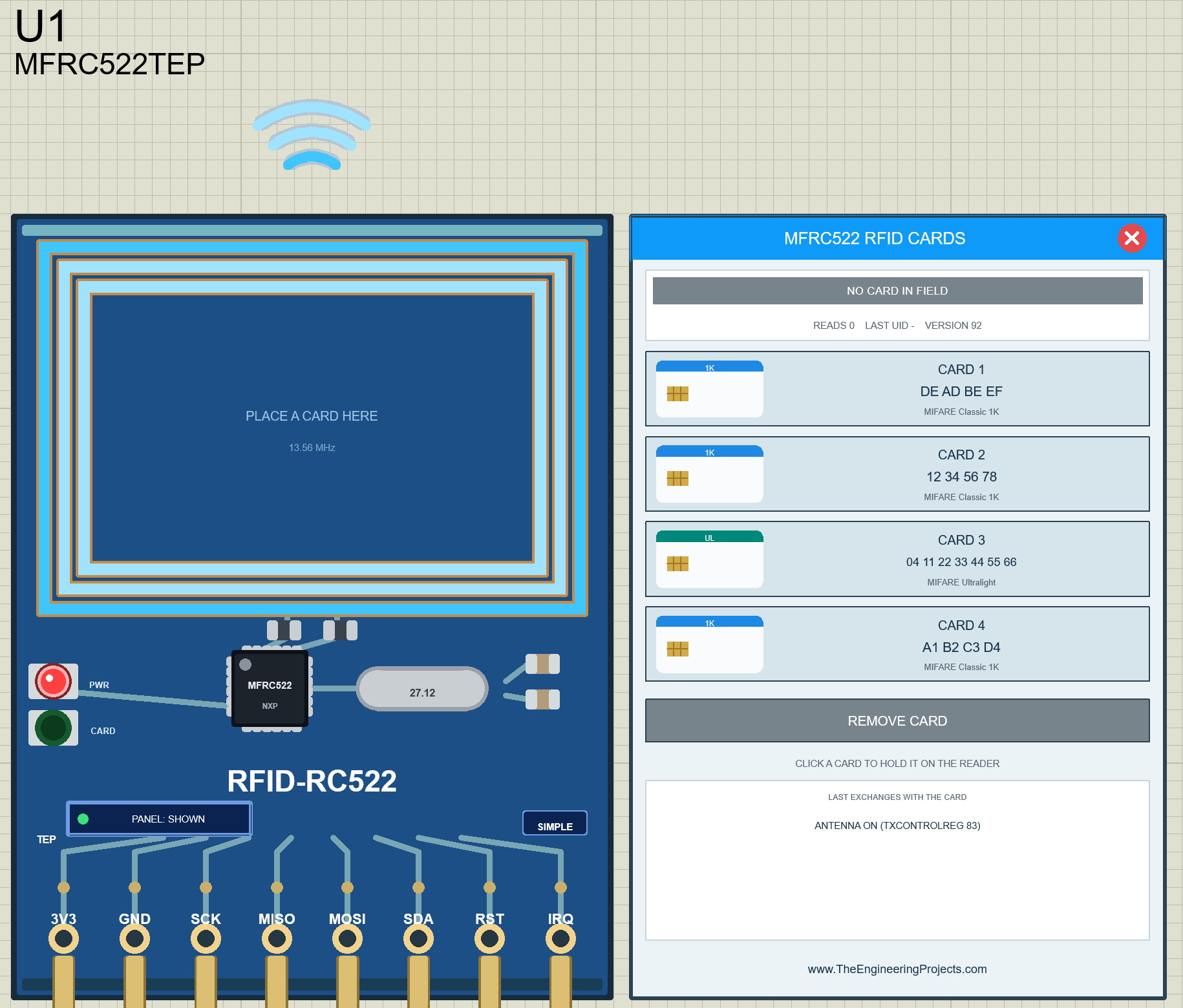Select Card 1 with UID DE AD BE EF
The height and width of the screenshot is (1008, 1183).
tap(897, 389)
